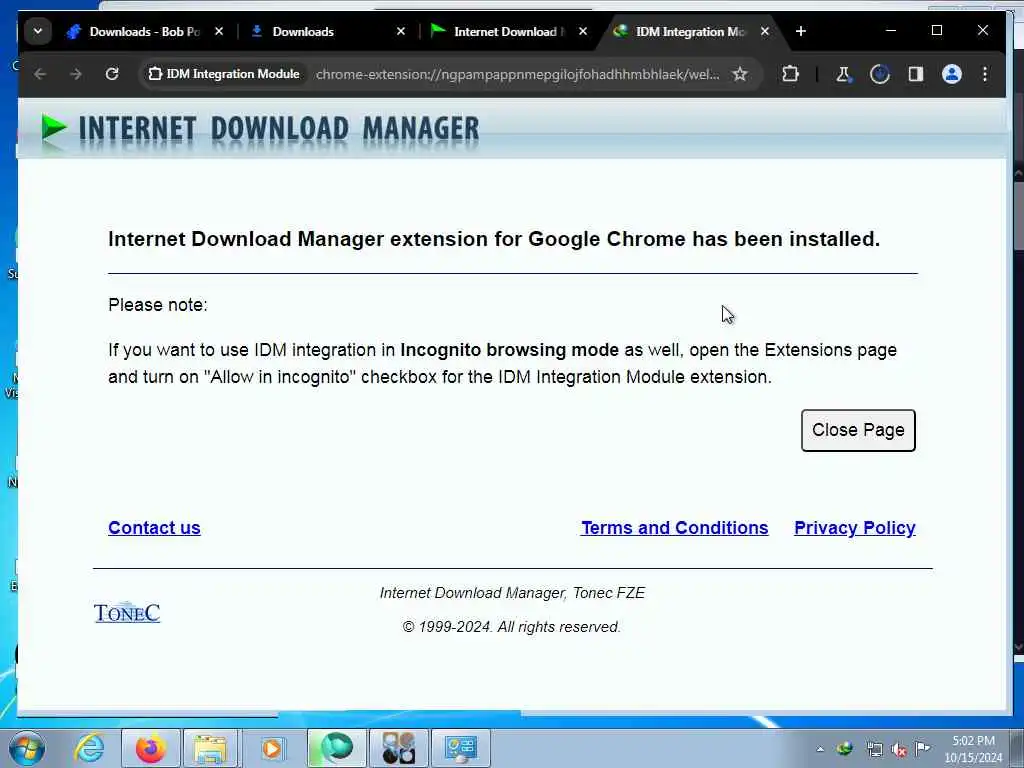Image resolution: width=1024 pixels, height=768 pixels.
Task: Reload the current page
Action: point(112,74)
